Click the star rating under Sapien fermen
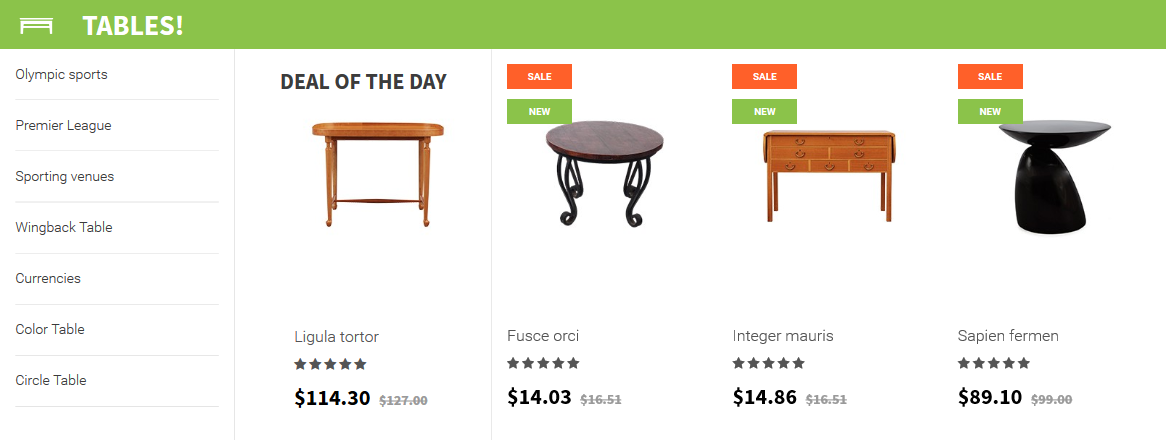 click(x=993, y=363)
